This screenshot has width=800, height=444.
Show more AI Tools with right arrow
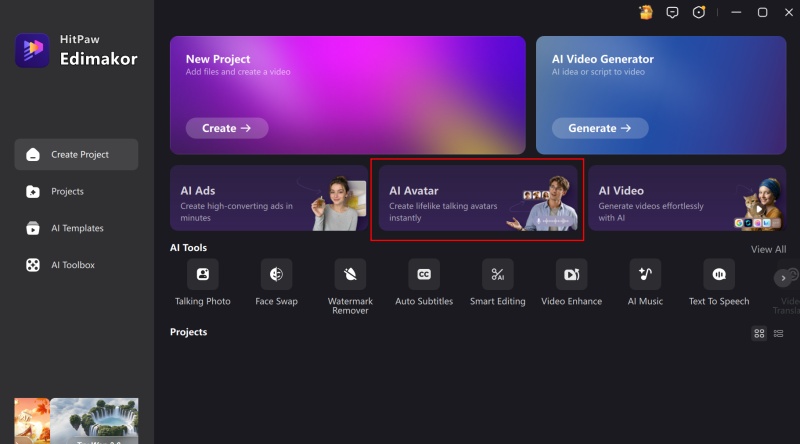(x=783, y=278)
